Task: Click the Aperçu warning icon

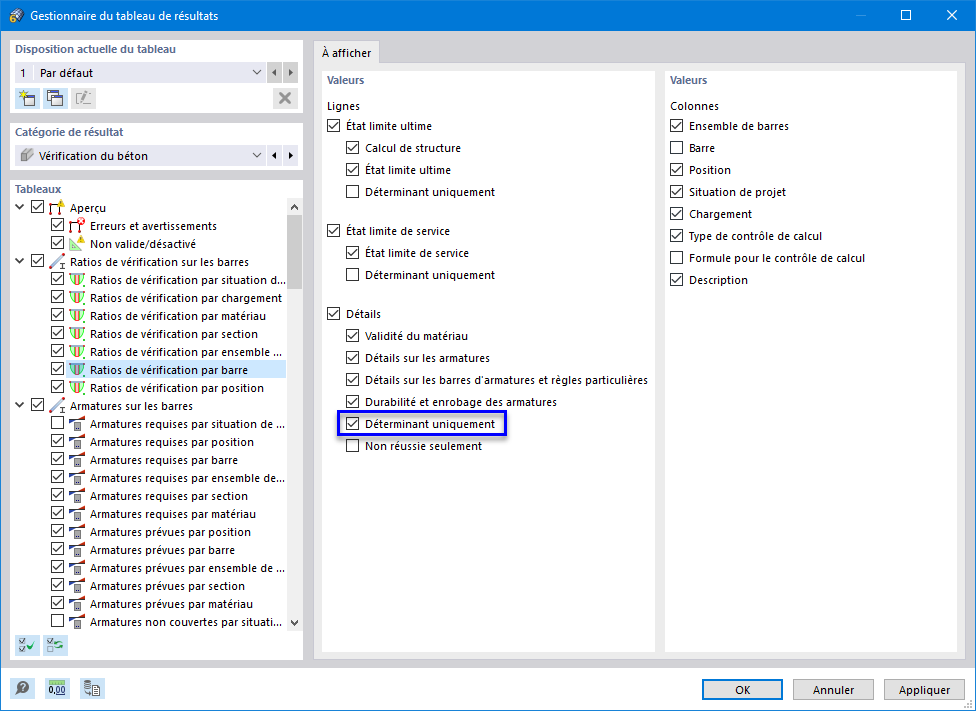Action: 57,207
